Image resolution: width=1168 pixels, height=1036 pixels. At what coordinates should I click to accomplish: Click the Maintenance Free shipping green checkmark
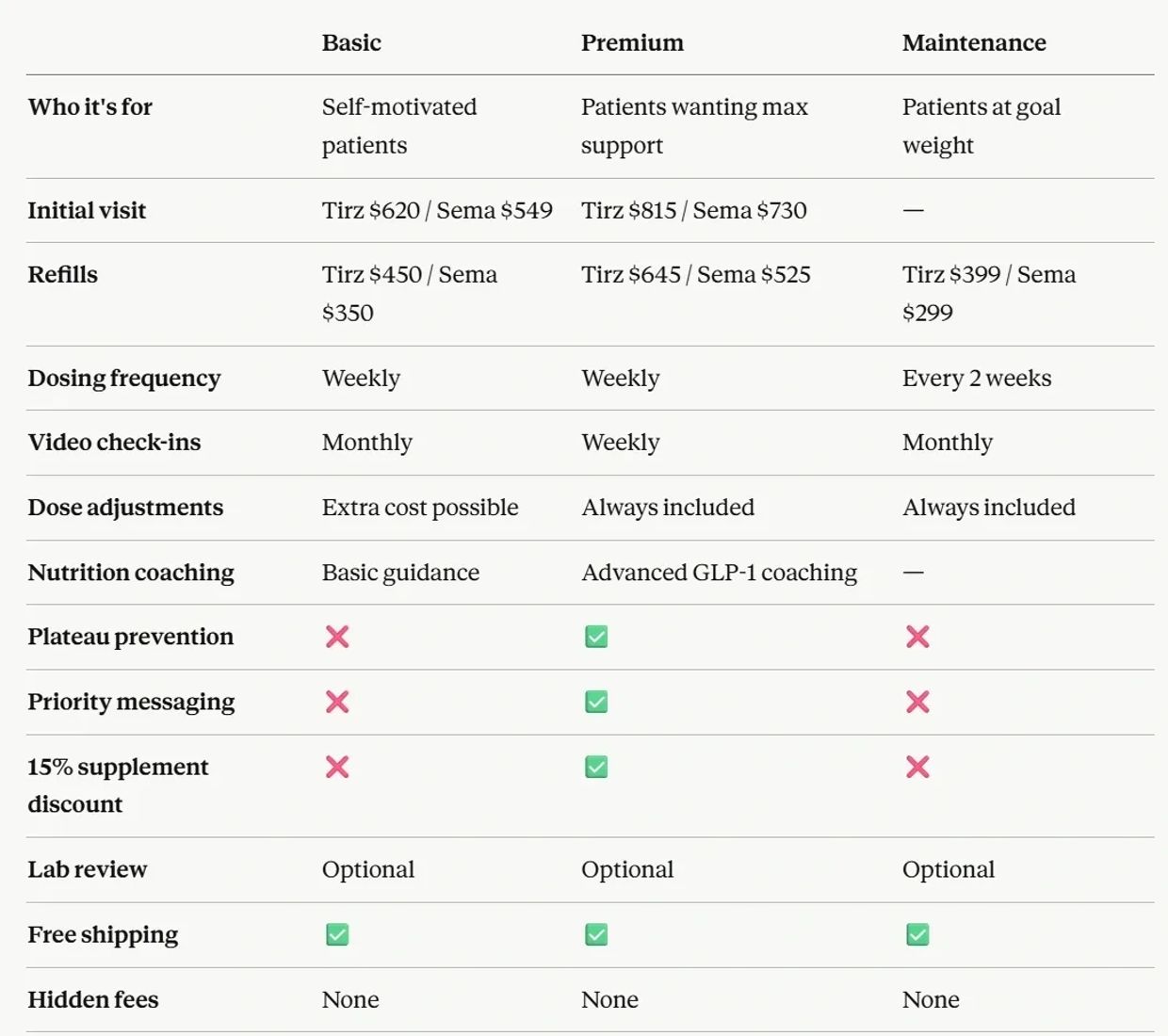(917, 934)
